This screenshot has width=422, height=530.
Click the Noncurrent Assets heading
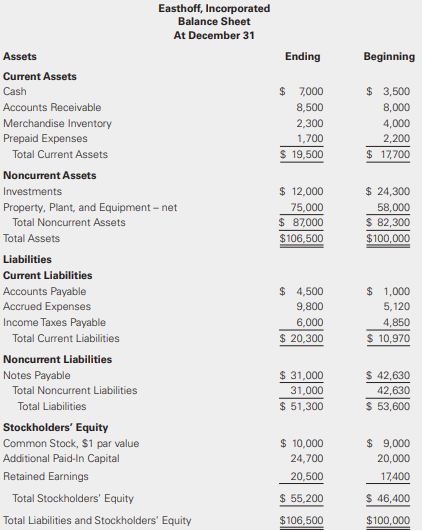[x=50, y=175]
